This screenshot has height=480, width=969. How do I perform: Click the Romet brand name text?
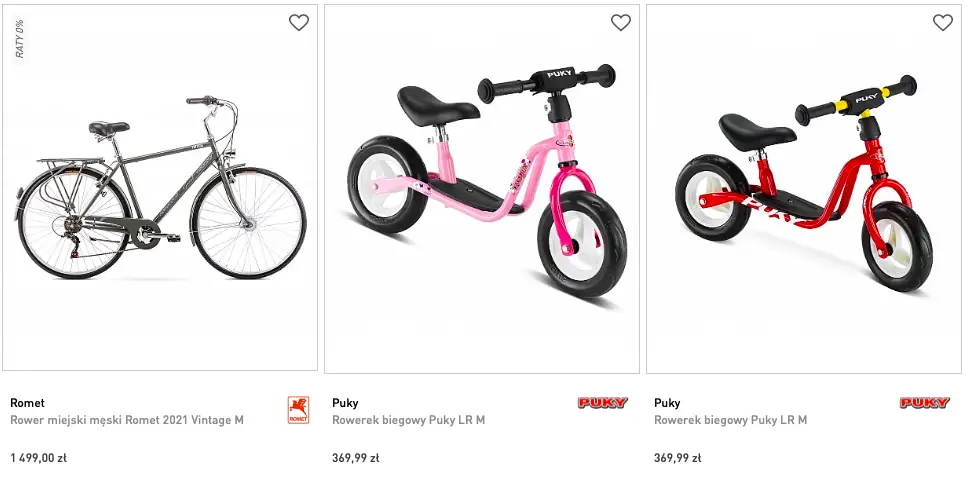coord(27,403)
